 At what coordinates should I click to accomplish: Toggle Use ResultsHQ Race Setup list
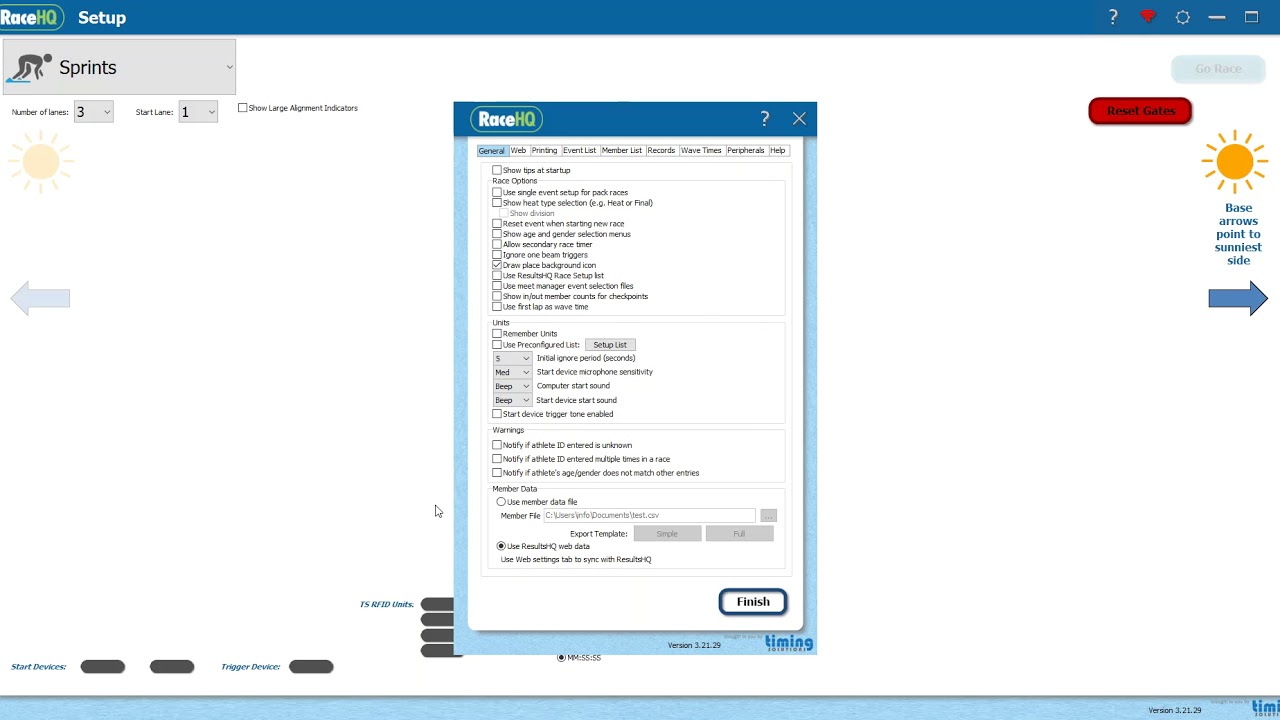pyautogui.click(x=497, y=276)
